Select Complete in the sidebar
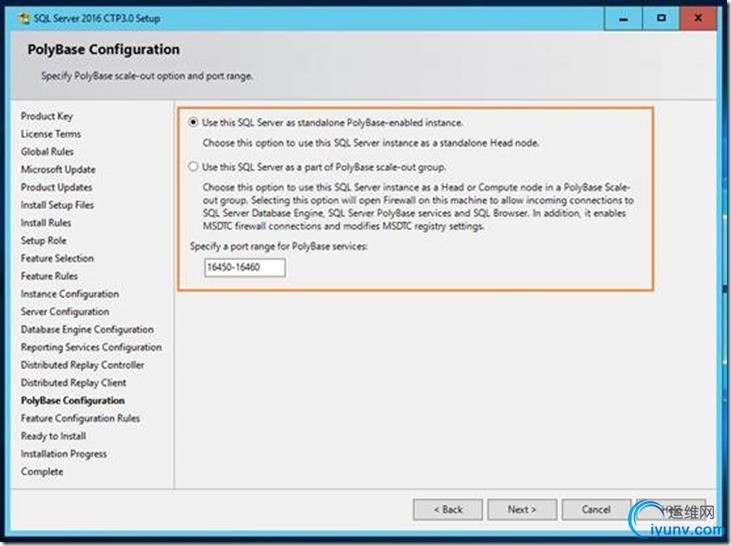The image size is (731, 546). click(x=41, y=471)
